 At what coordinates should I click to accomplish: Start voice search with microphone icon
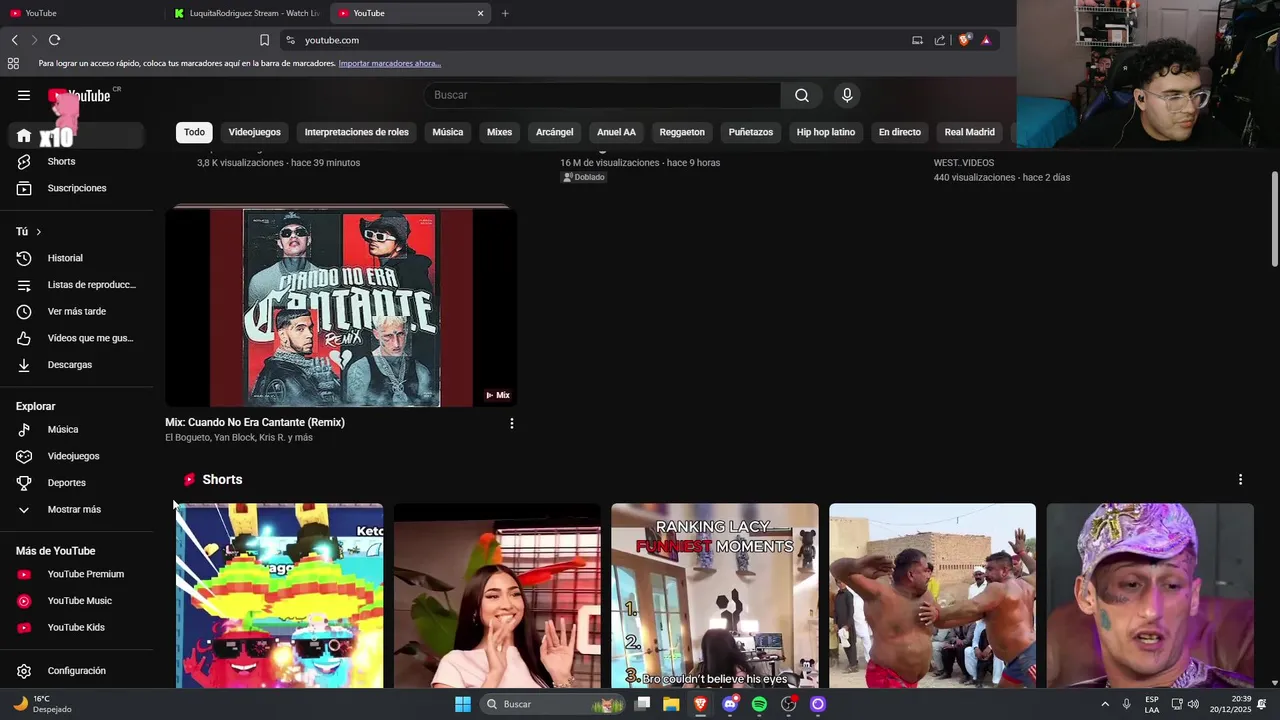click(847, 95)
